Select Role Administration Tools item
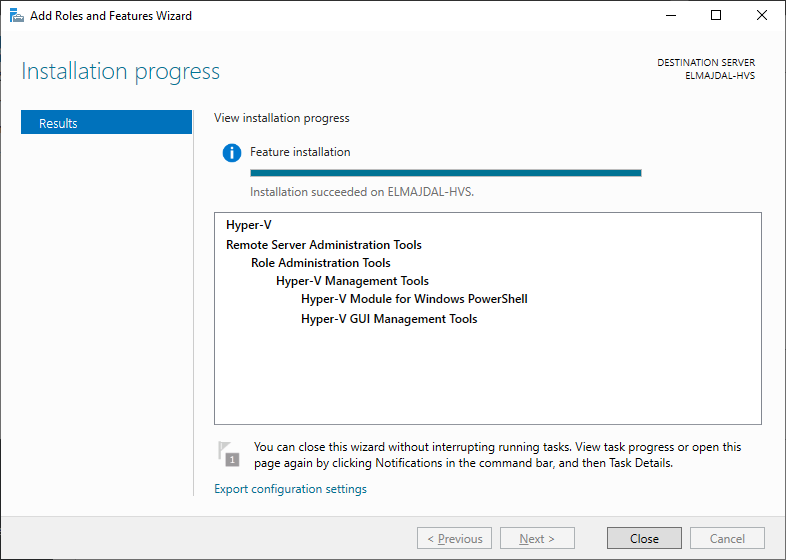Screen dimensions: 786x560 pyautogui.click(x=320, y=263)
